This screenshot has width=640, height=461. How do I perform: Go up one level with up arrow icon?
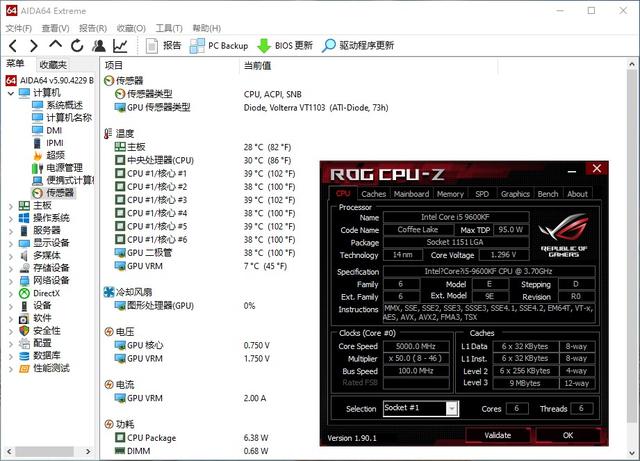[x=56, y=44]
